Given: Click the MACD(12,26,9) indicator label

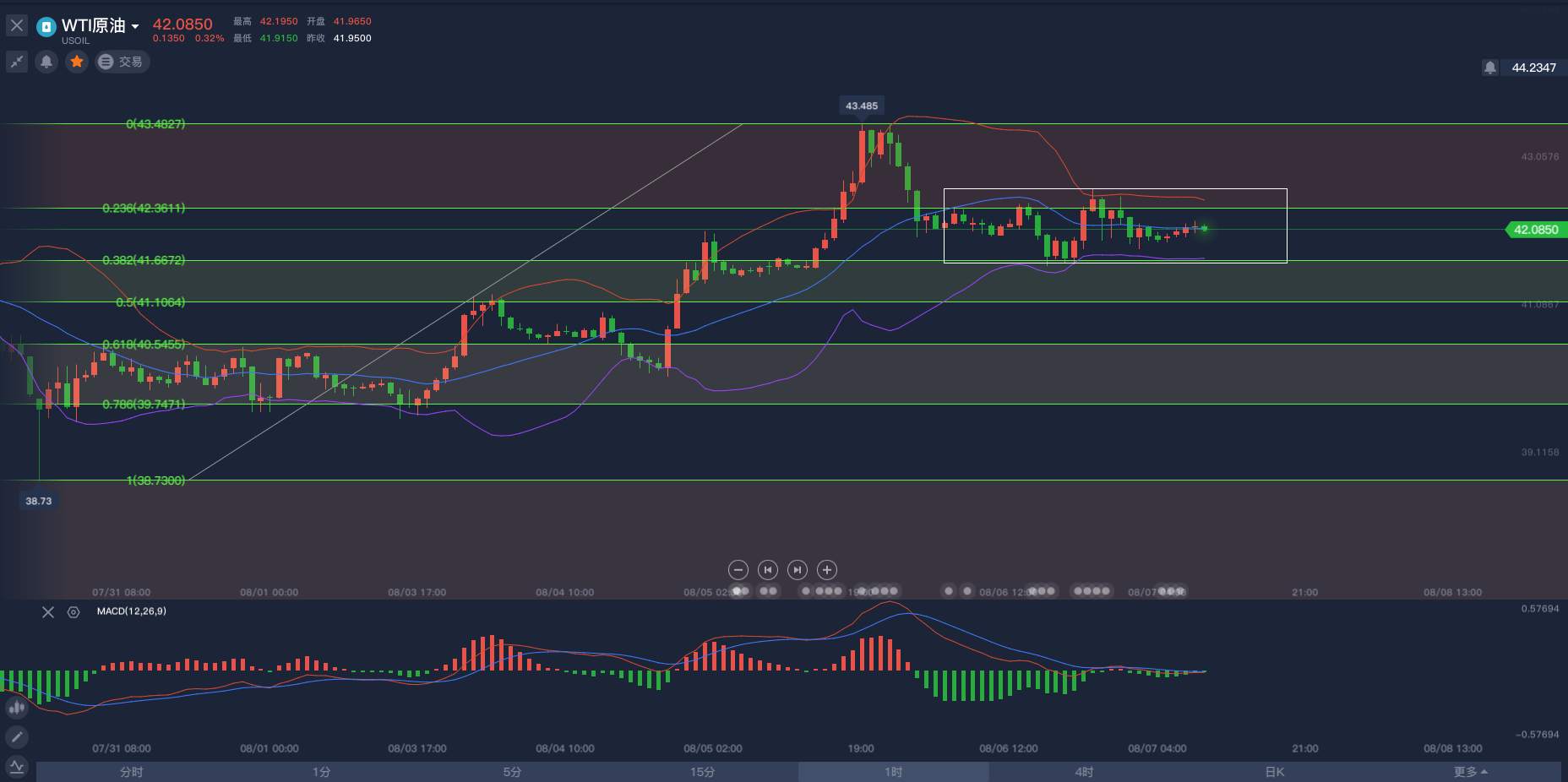Looking at the screenshot, I should (x=132, y=611).
